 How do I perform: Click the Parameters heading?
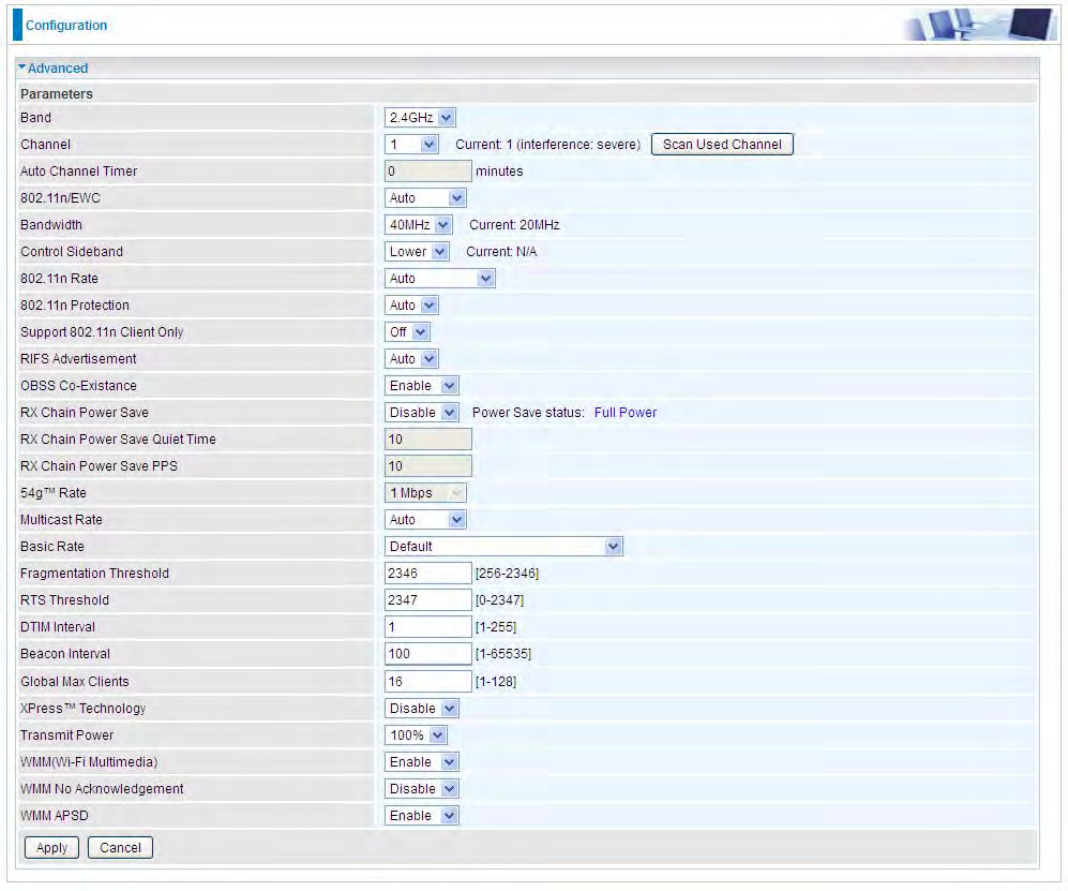pos(57,94)
